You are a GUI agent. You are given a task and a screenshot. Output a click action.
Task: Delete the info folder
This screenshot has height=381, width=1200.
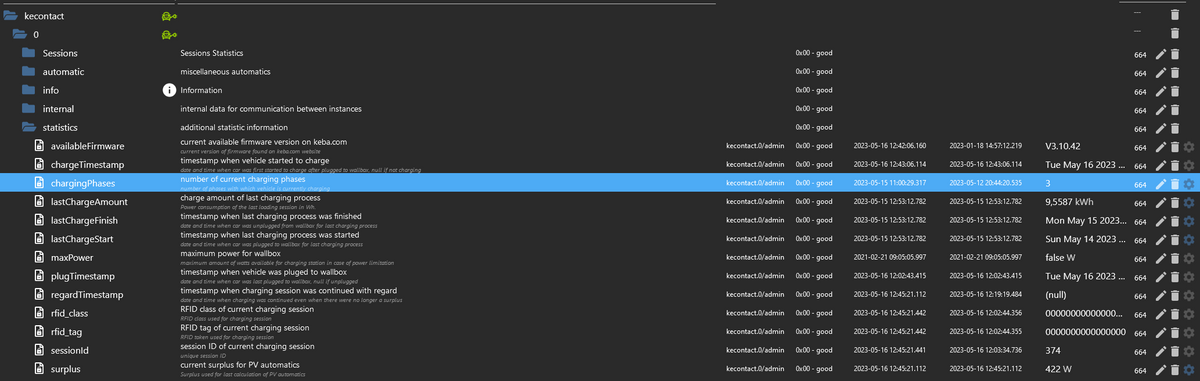(1174, 91)
